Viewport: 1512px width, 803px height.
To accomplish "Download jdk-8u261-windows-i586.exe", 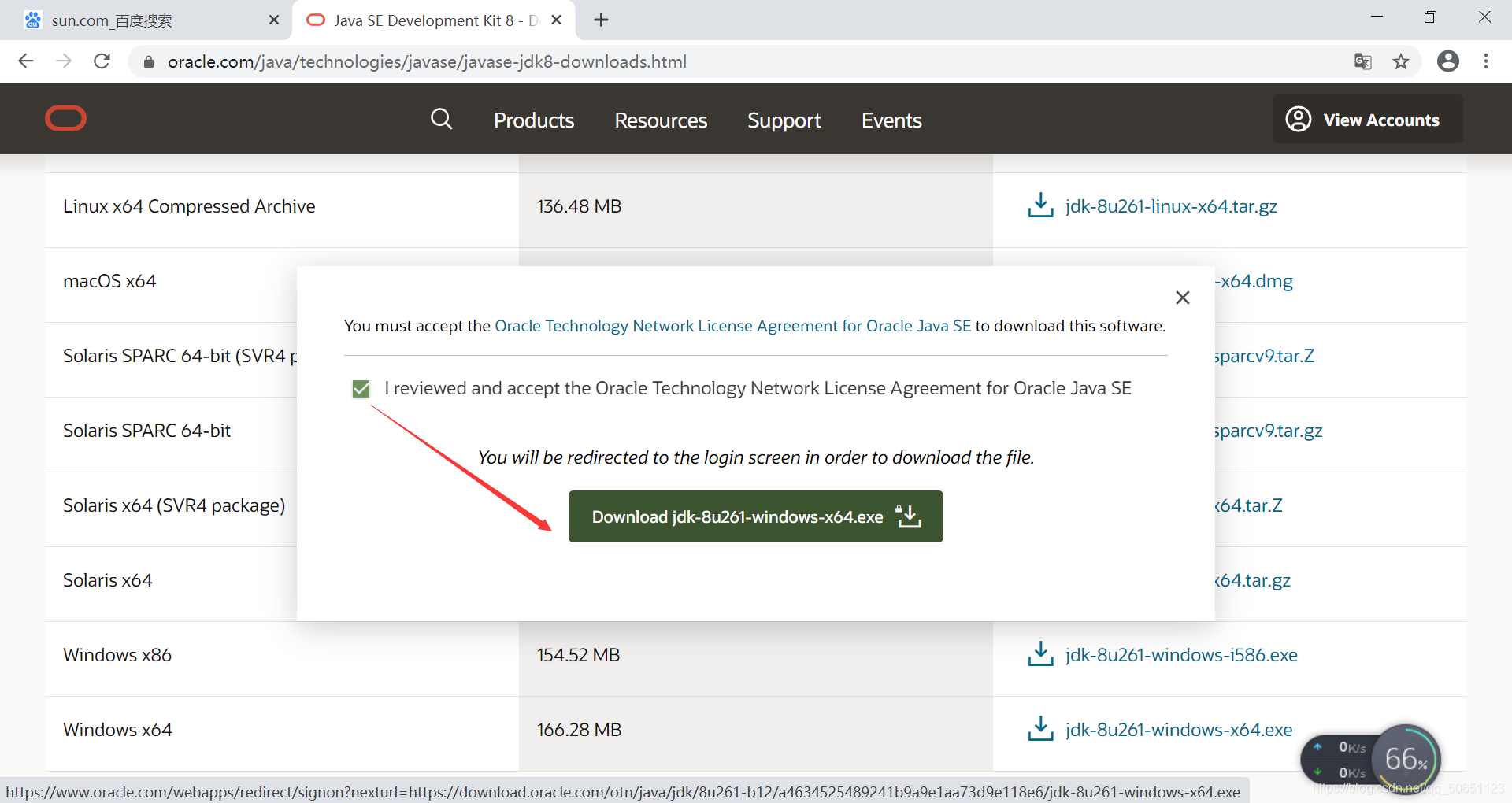I will (x=1181, y=655).
